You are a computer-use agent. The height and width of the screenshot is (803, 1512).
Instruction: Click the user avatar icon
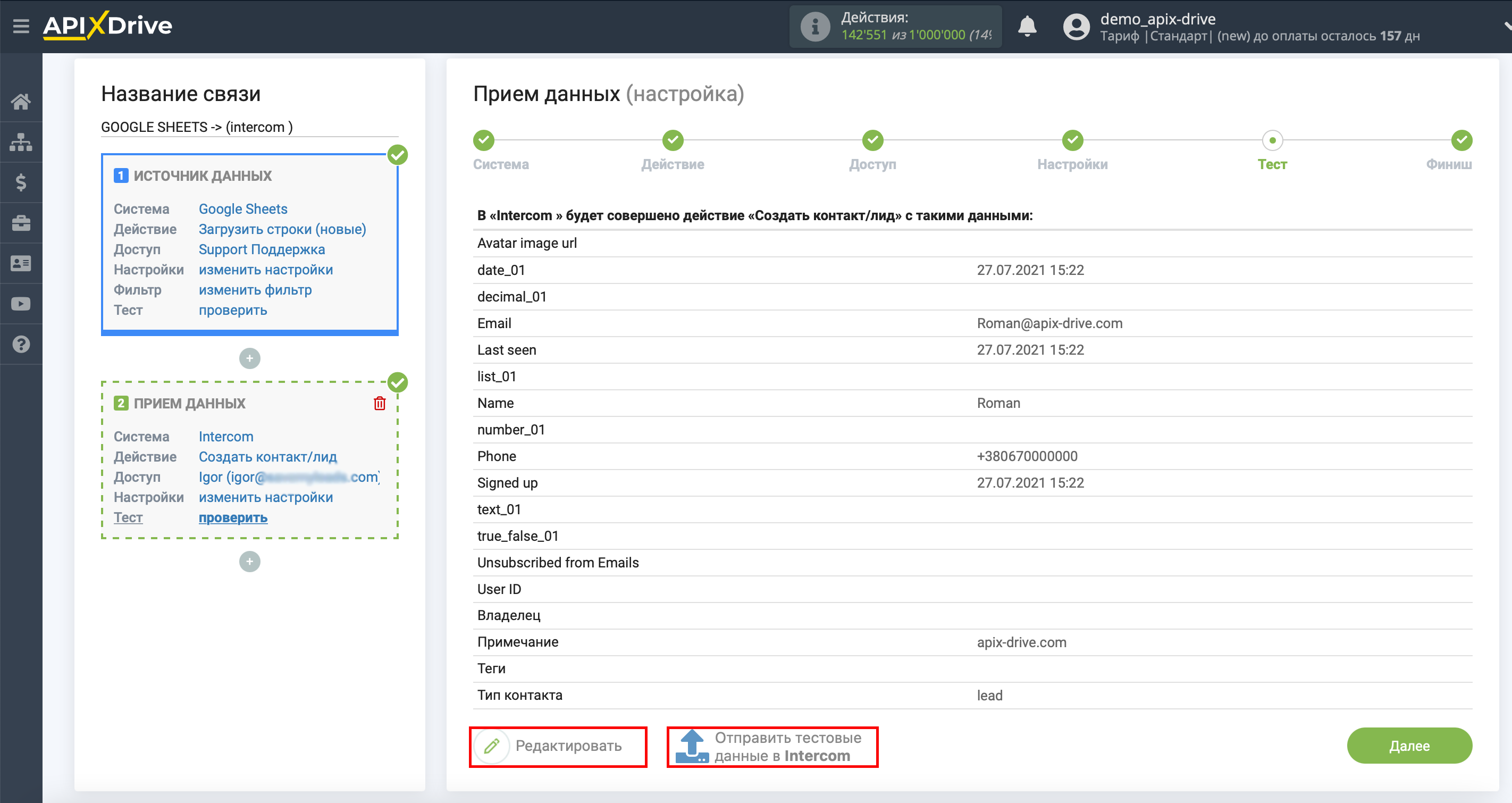[x=1076, y=27]
